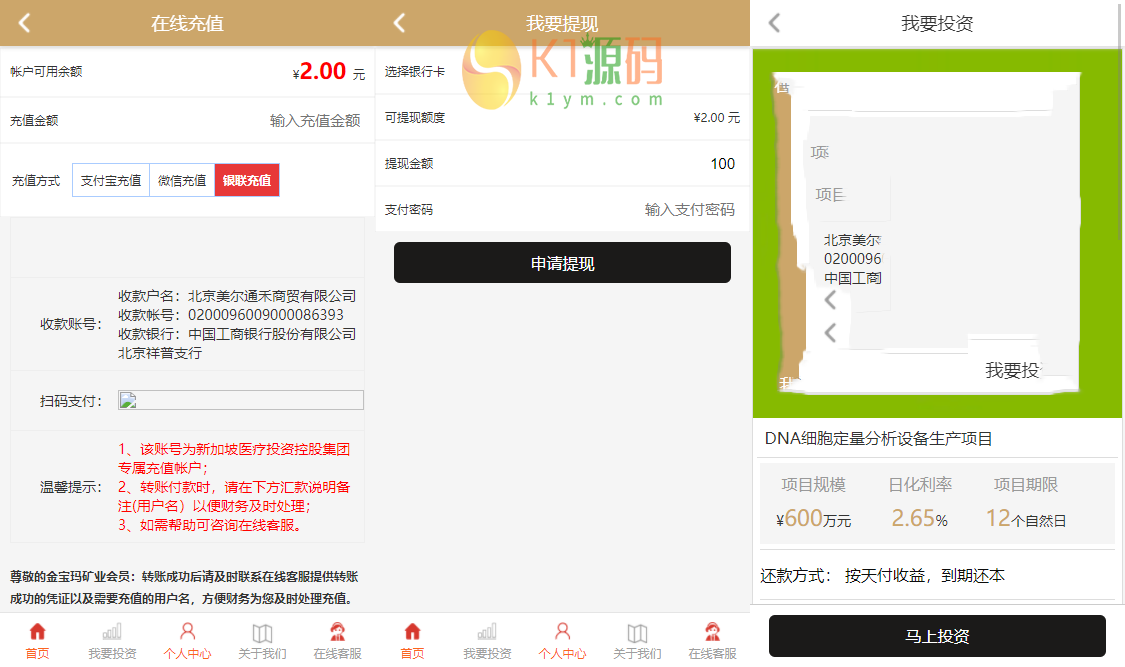Screen dimensions: 1125x667
Task: Click the 马上投资 button
Action: point(937,636)
